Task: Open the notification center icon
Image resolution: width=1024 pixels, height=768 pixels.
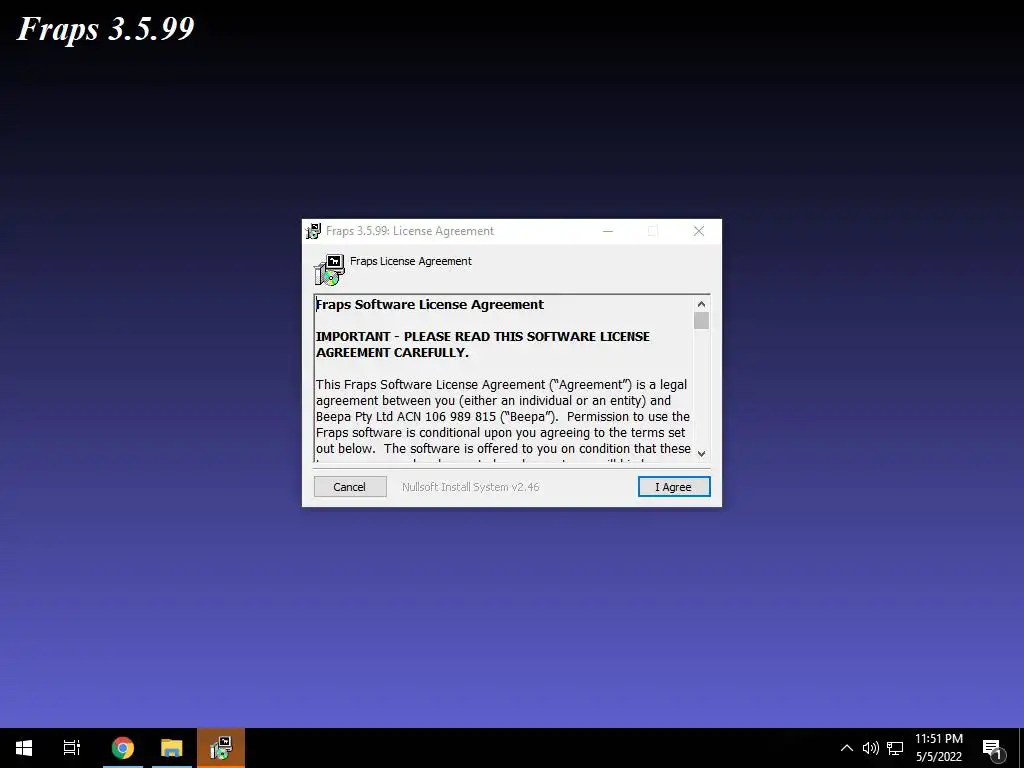Action: (992, 748)
